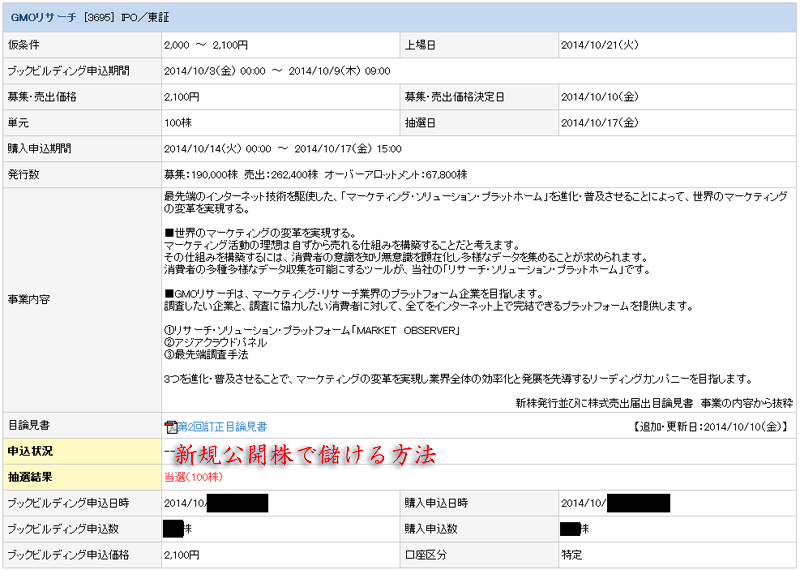Click the GMOリサーチ [3695] header title
This screenshot has height=570, width=800.
click(x=90, y=17)
